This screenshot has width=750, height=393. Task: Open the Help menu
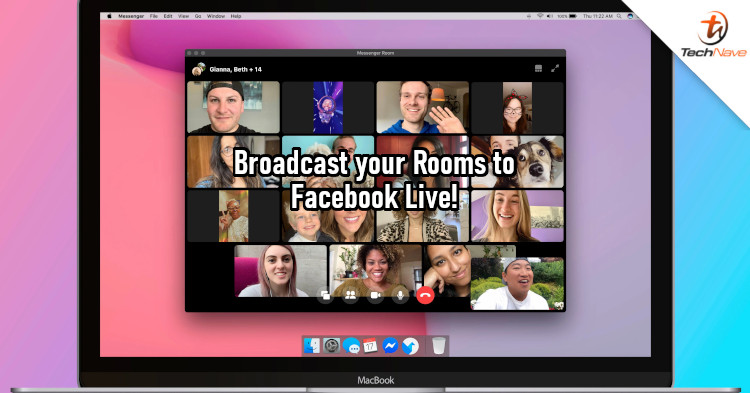[x=236, y=16]
